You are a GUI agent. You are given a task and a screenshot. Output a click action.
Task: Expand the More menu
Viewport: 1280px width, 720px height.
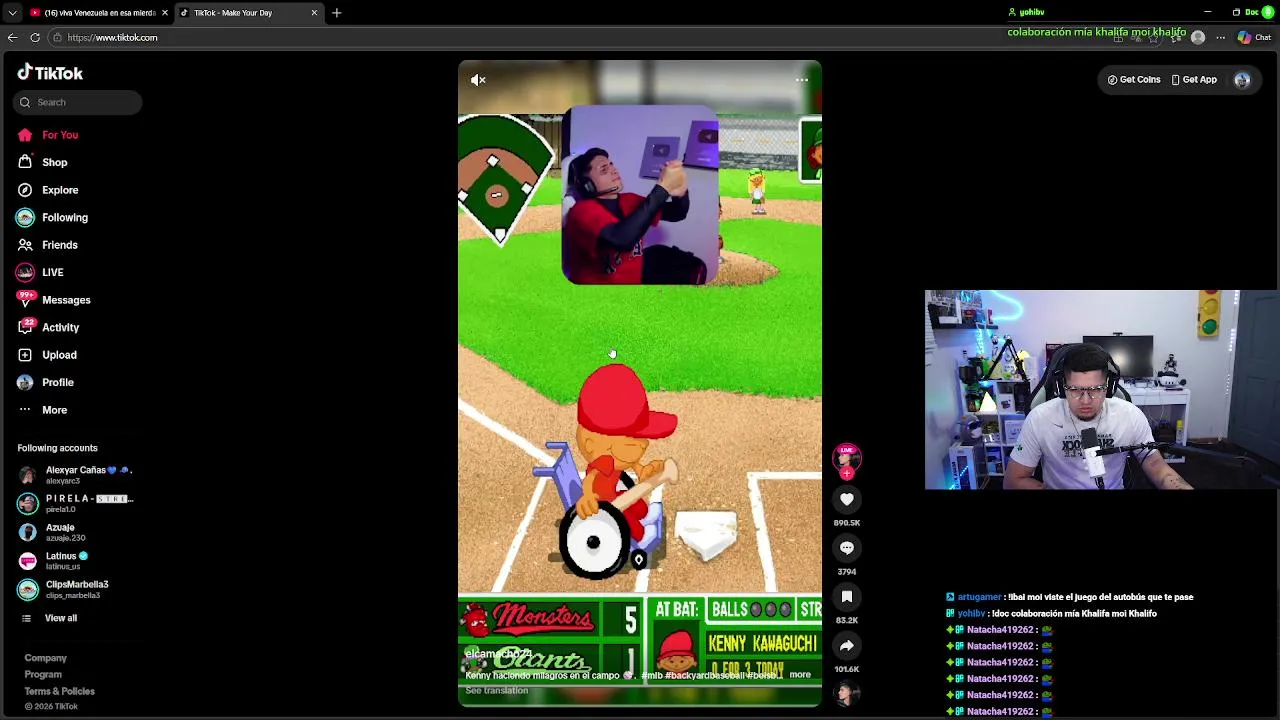point(55,410)
